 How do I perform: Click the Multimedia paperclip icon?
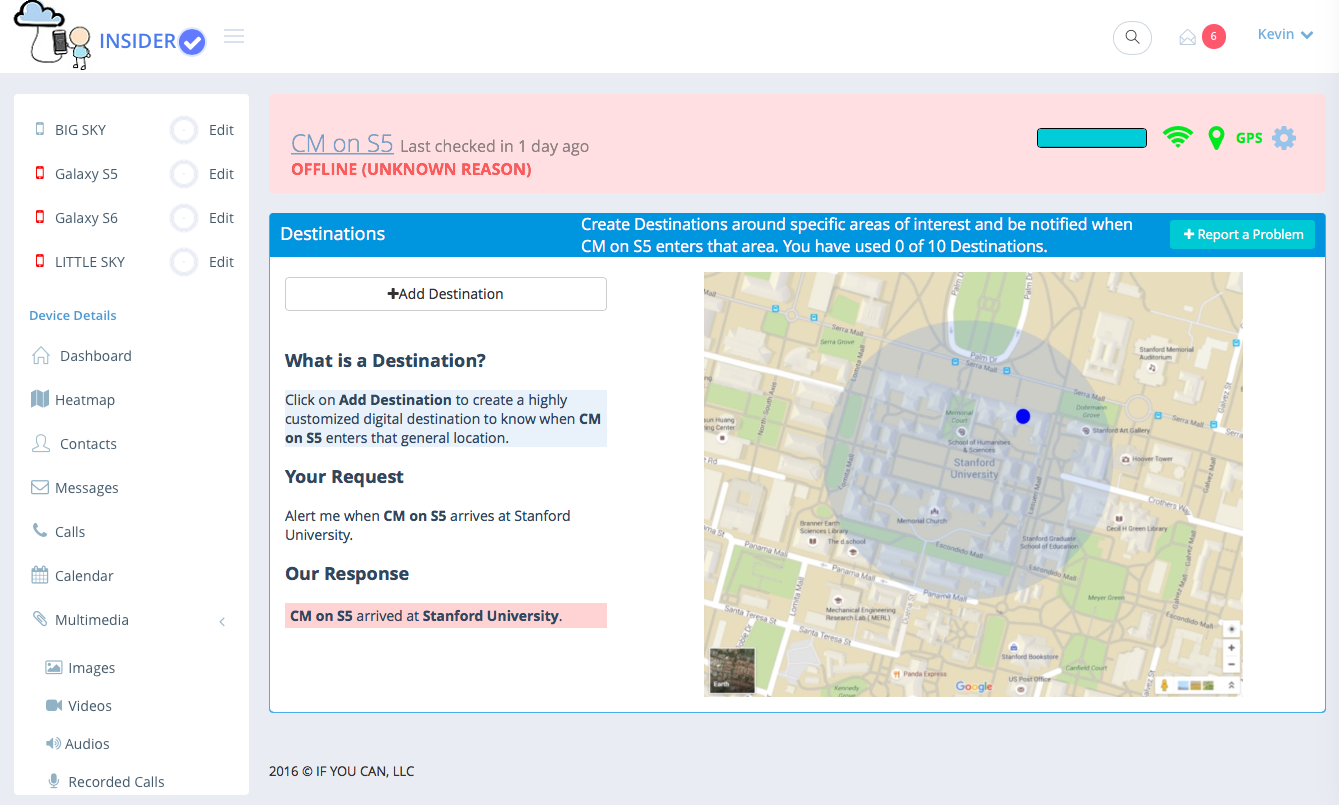tap(40, 619)
